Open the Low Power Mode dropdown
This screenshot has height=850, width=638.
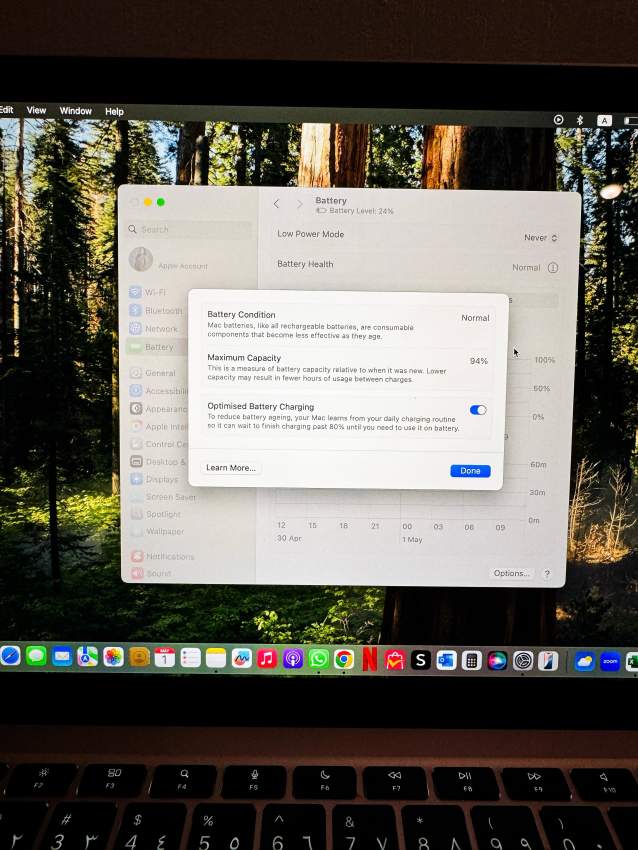[x=541, y=238]
